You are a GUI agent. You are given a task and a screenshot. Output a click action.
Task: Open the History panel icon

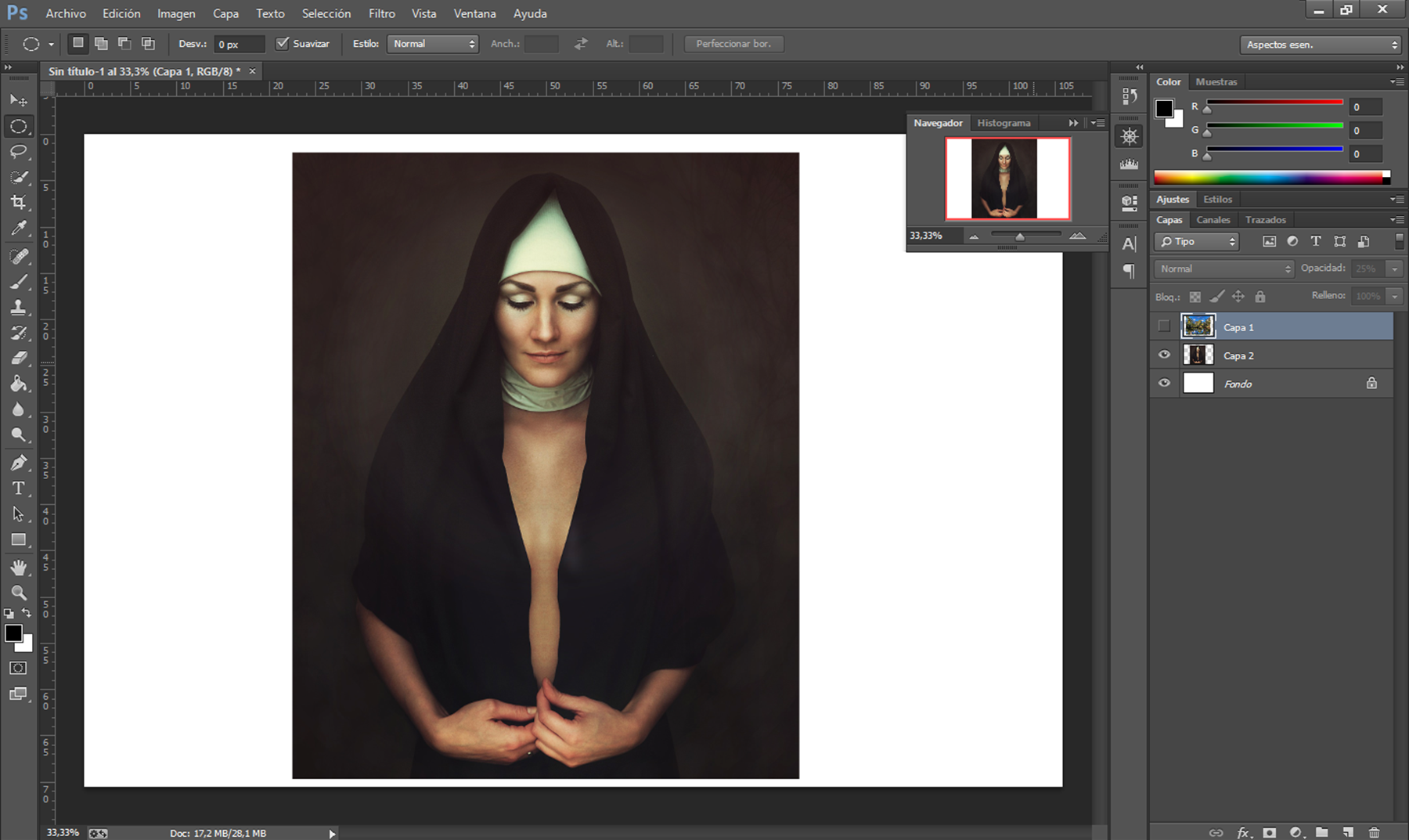[x=1130, y=96]
